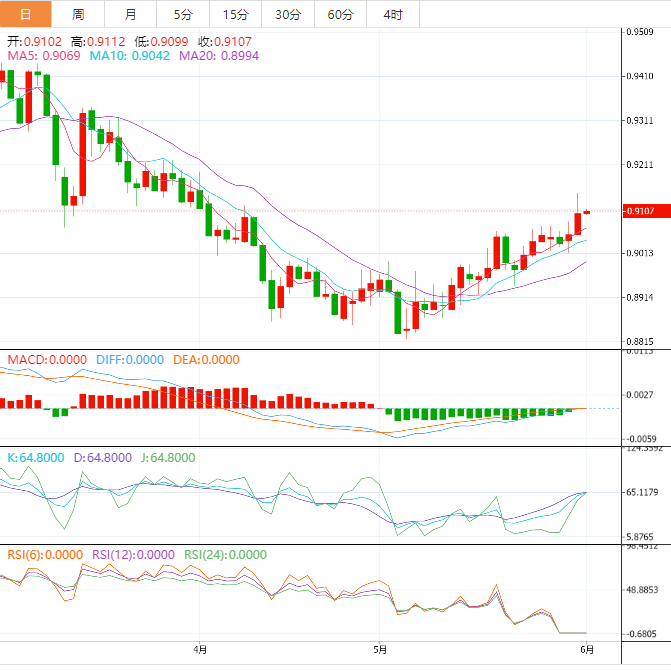Switch to the 60分 chart tab

(340, 14)
